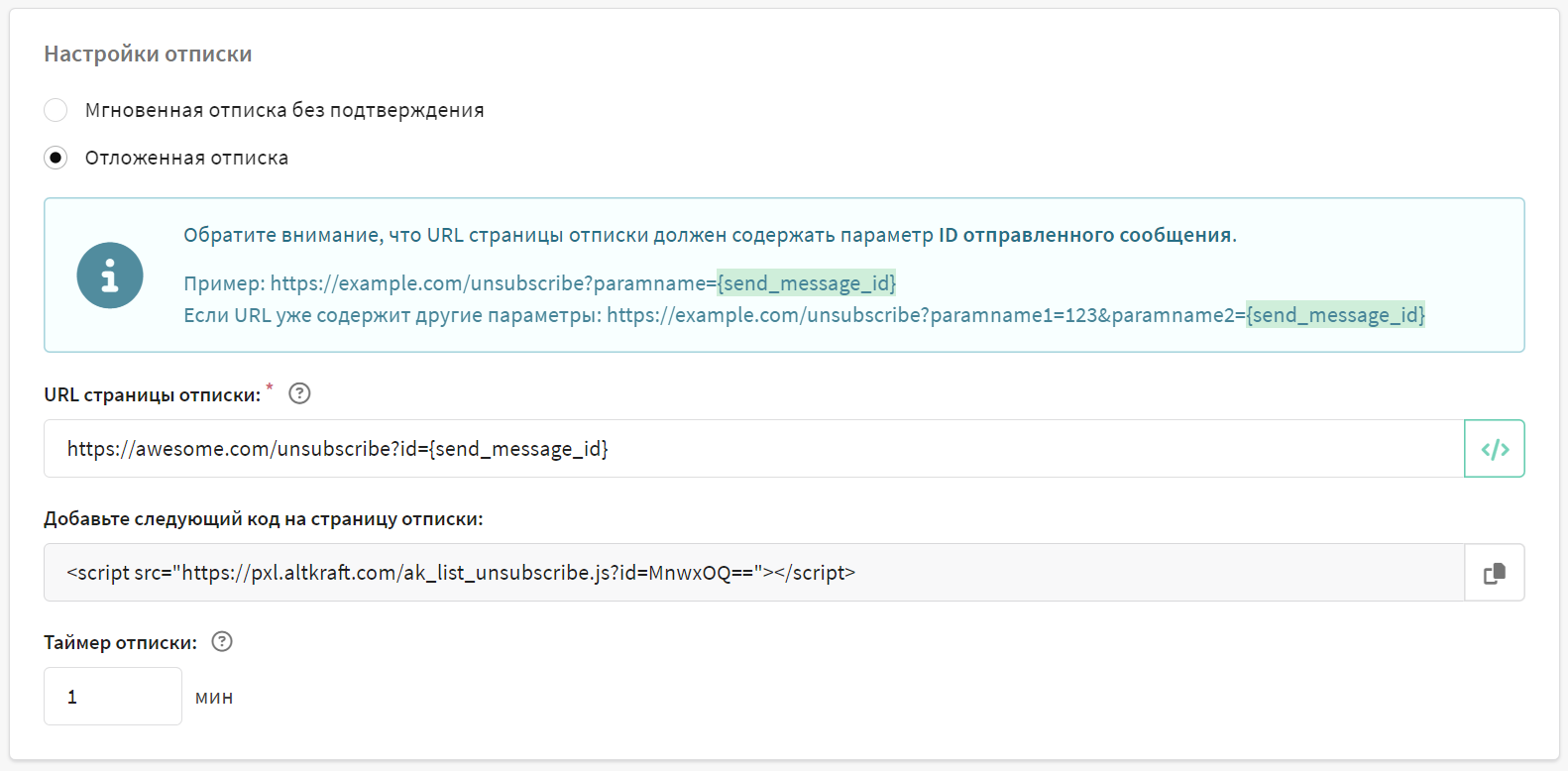1568x771 pixels.
Task: Select the delayed unsubscribe radio button
Action: point(56,158)
